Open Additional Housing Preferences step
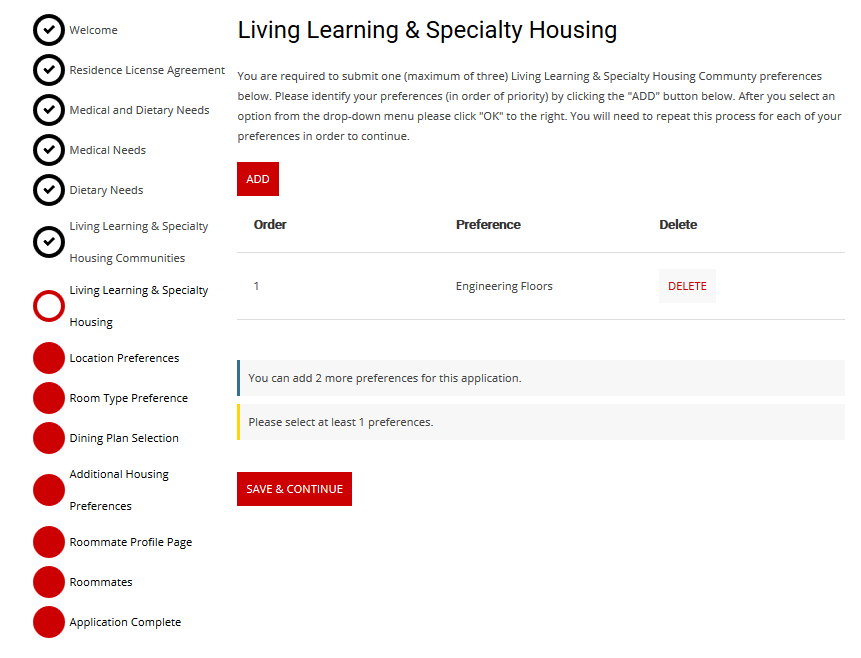The image size is (861, 658). pyautogui.click(x=118, y=490)
